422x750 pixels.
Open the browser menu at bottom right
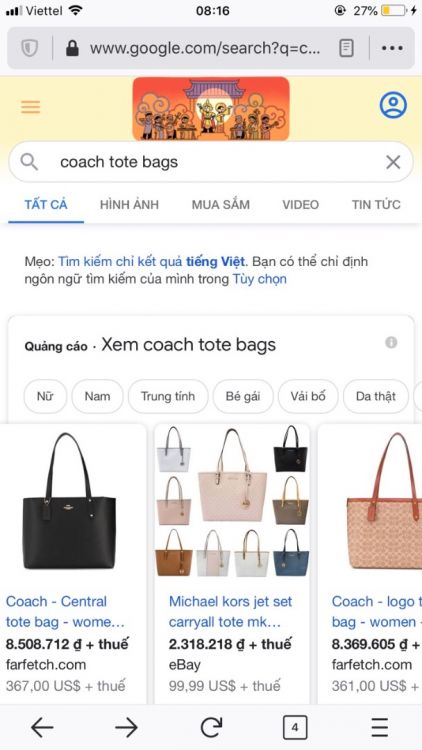[x=380, y=728]
